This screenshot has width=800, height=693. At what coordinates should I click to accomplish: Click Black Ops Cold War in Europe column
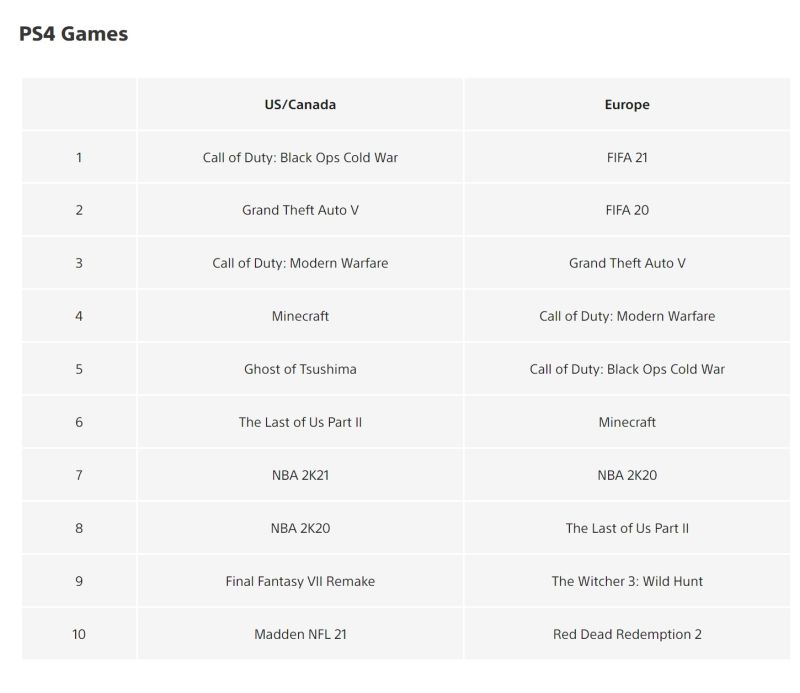tap(627, 369)
